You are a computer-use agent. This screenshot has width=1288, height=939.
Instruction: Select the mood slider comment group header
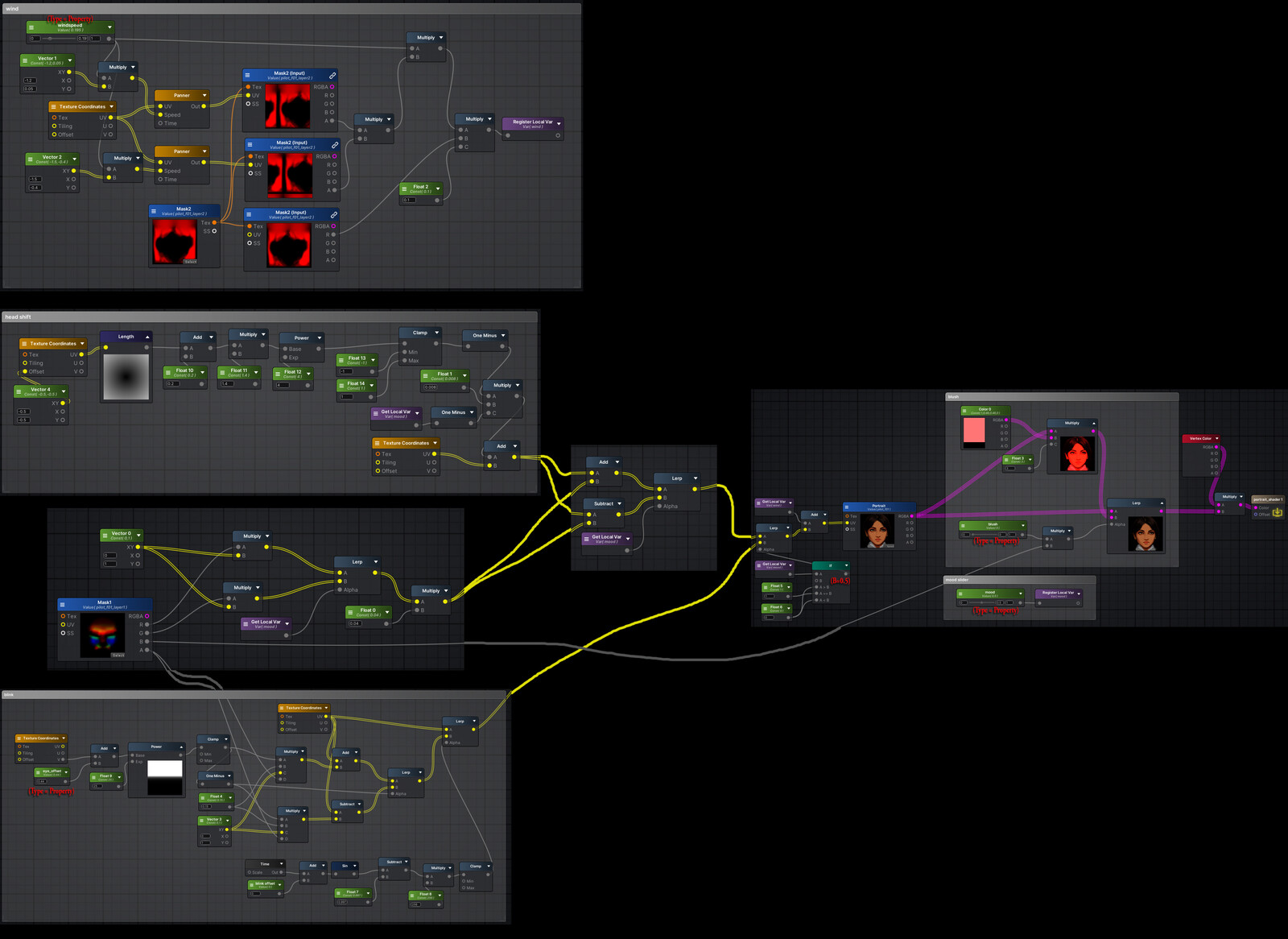(x=1020, y=580)
